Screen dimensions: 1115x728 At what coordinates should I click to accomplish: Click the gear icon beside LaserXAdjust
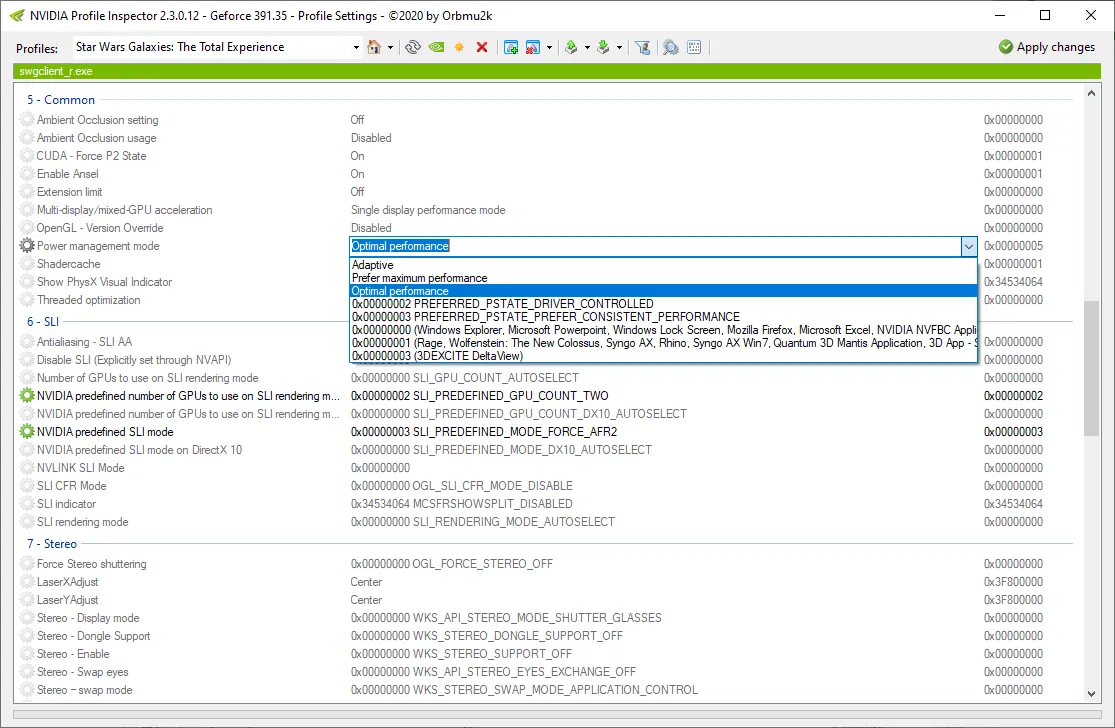coord(27,582)
